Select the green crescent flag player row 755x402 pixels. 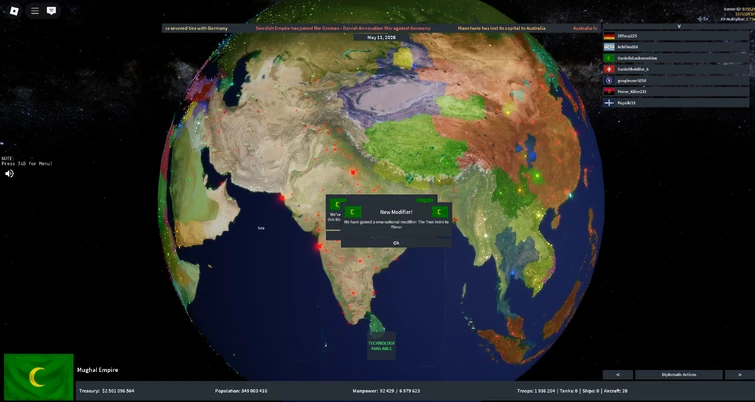pyautogui.click(x=676, y=58)
